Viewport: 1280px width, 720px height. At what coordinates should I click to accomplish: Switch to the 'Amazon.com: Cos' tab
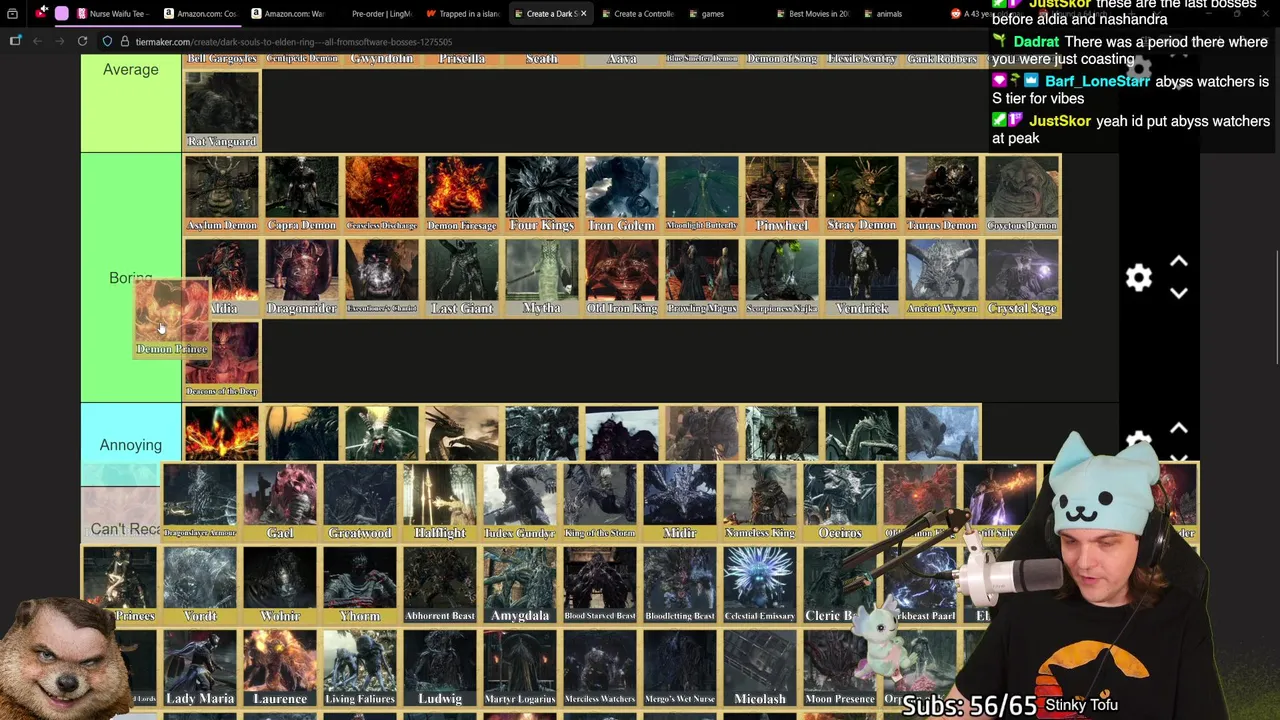coord(200,14)
